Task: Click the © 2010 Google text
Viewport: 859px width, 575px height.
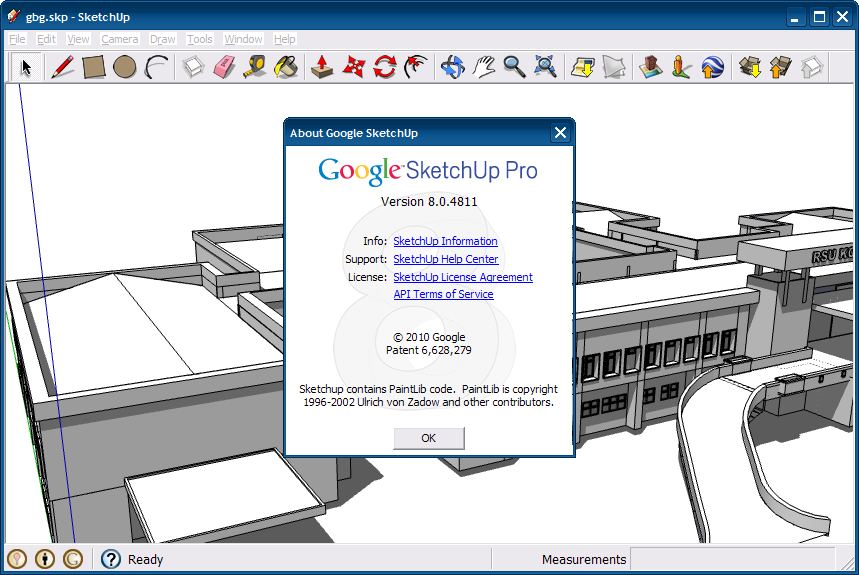Action: (429, 337)
